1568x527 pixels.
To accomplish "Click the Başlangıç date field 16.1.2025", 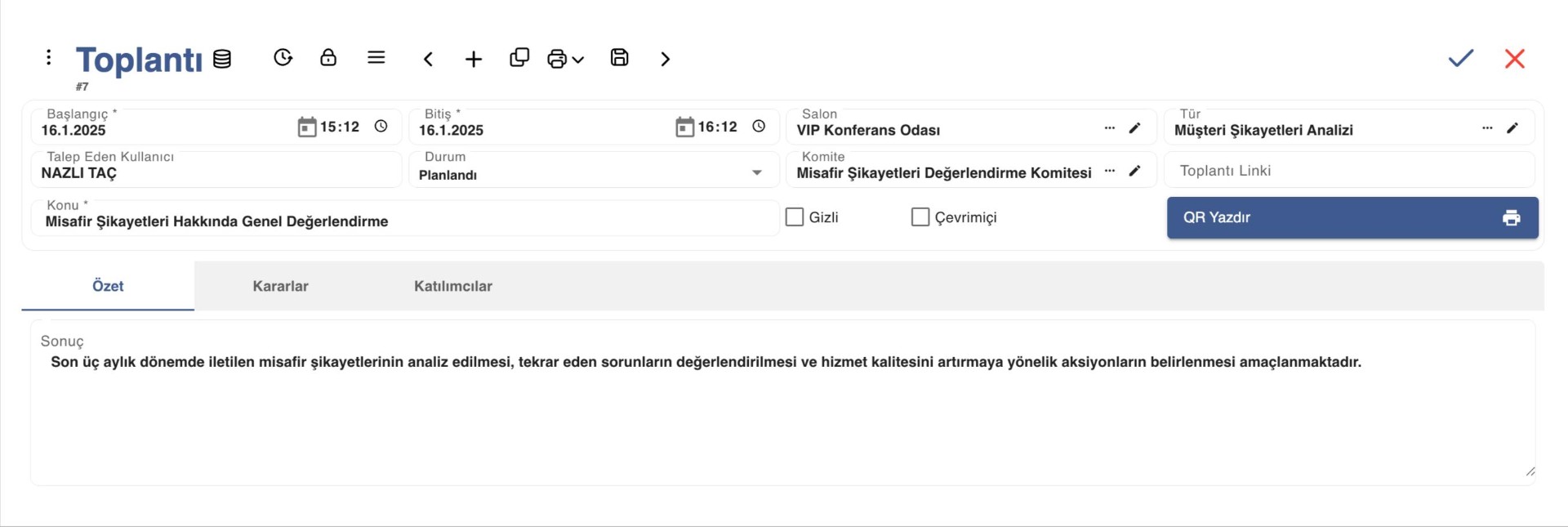I will [x=73, y=131].
